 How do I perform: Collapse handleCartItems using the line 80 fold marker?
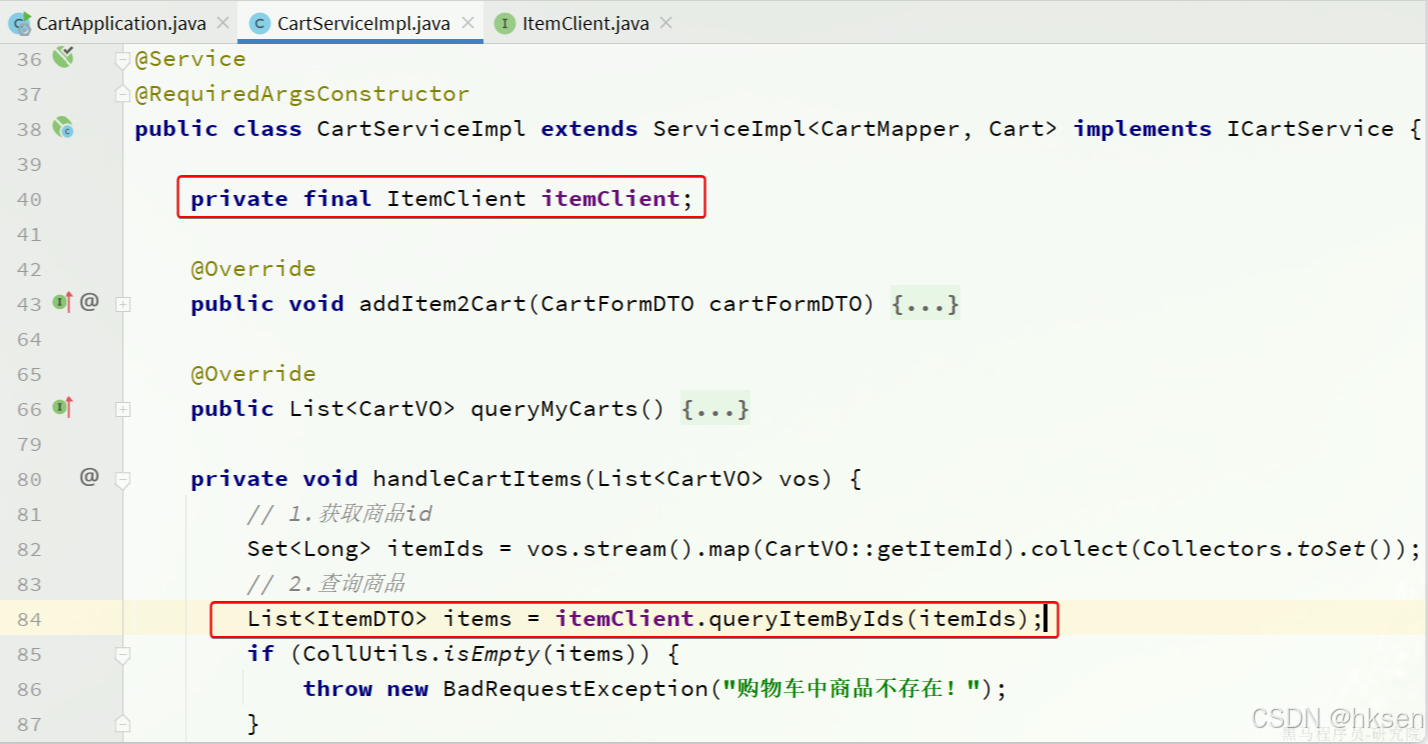(x=122, y=478)
